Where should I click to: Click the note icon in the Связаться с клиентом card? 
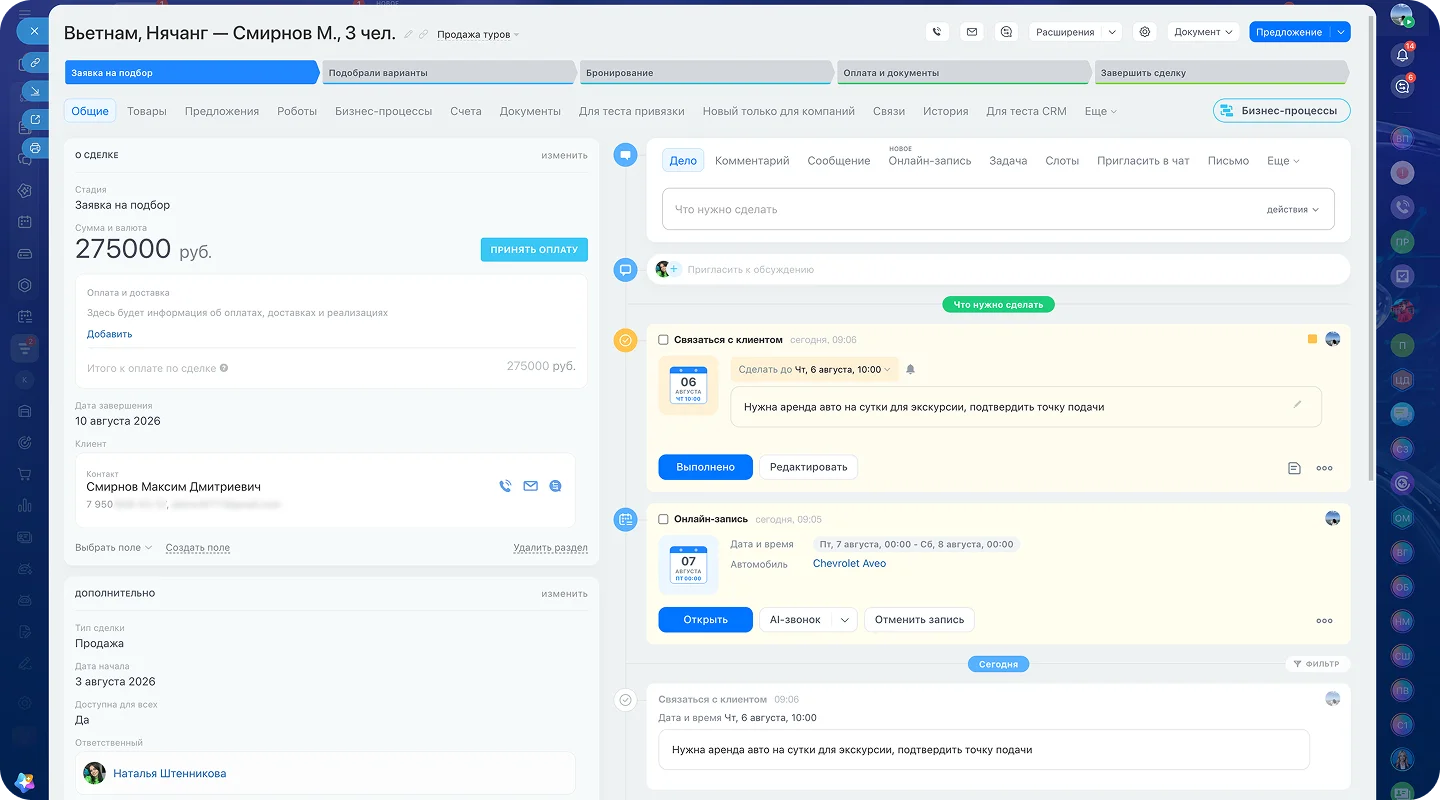click(x=1294, y=468)
